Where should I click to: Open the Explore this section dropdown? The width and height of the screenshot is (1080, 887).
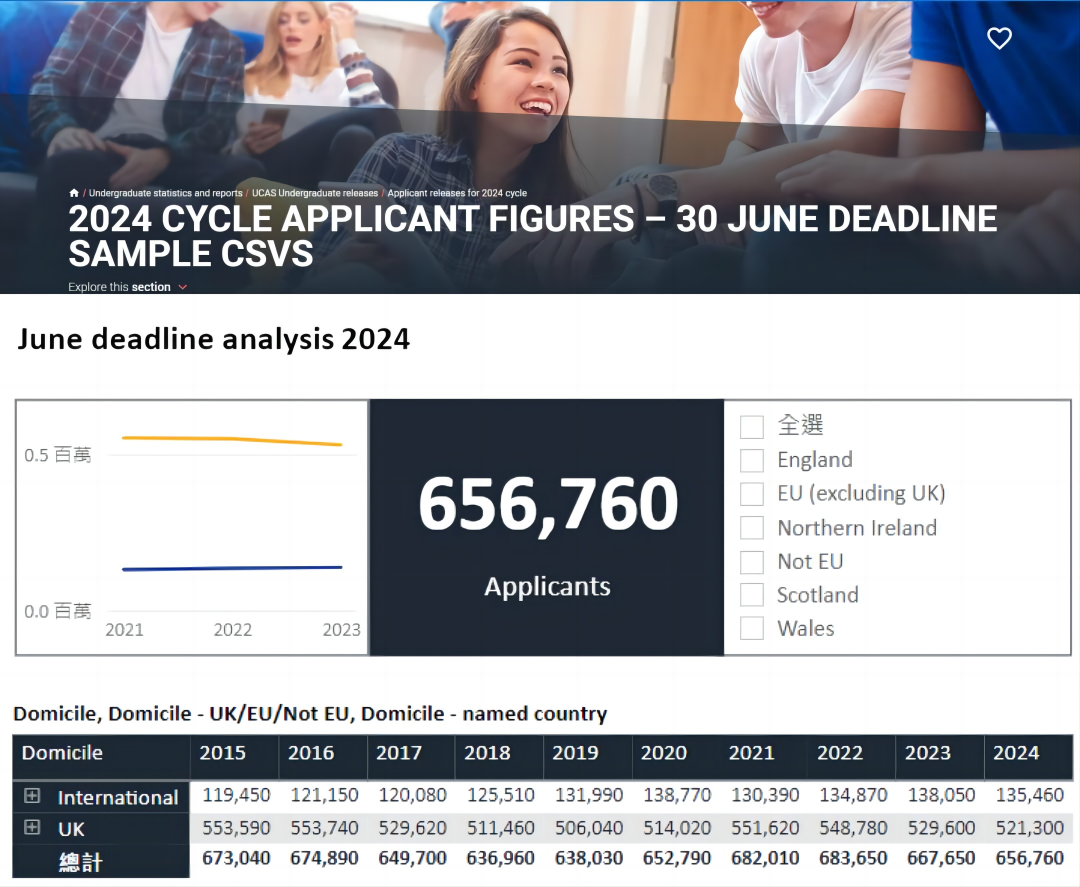click(127, 287)
